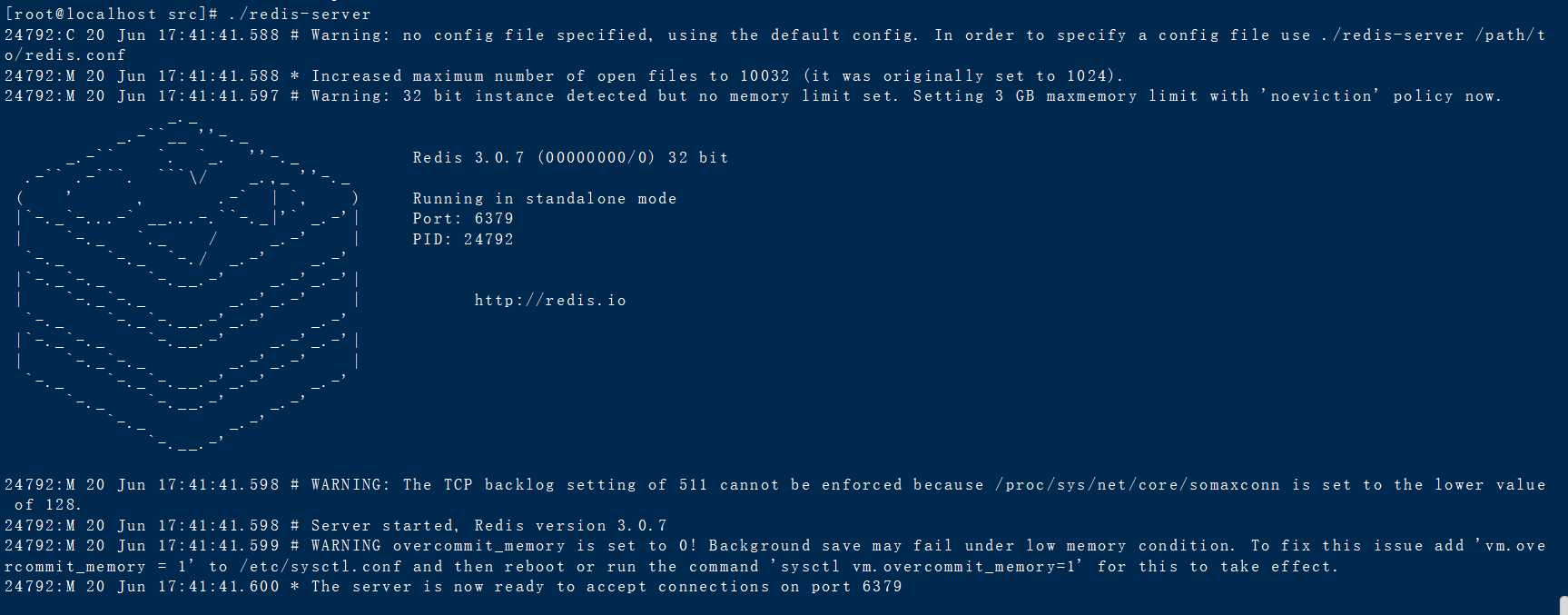Image resolution: width=1568 pixels, height=615 pixels.
Task: Click the '32 bit instance detected' warning line
Action: coord(753,96)
